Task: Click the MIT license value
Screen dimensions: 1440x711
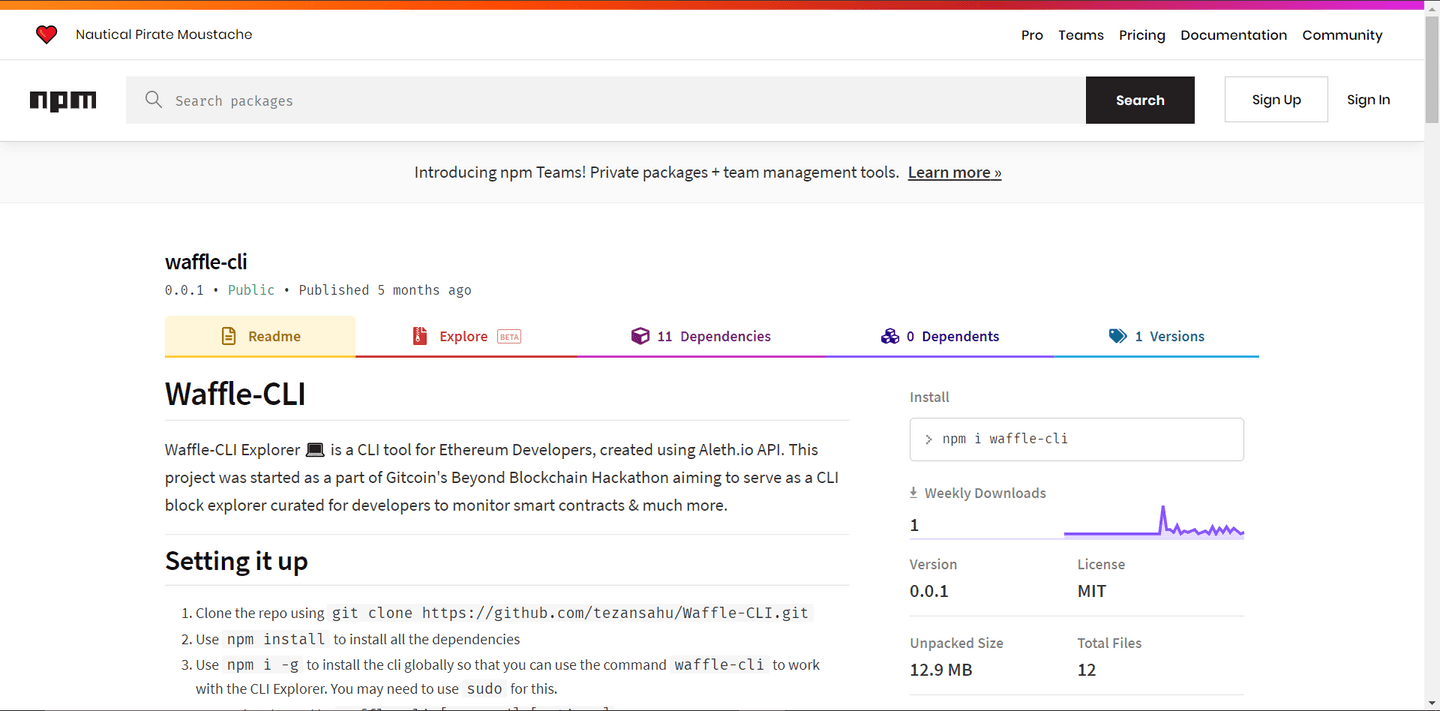Action: [1092, 591]
